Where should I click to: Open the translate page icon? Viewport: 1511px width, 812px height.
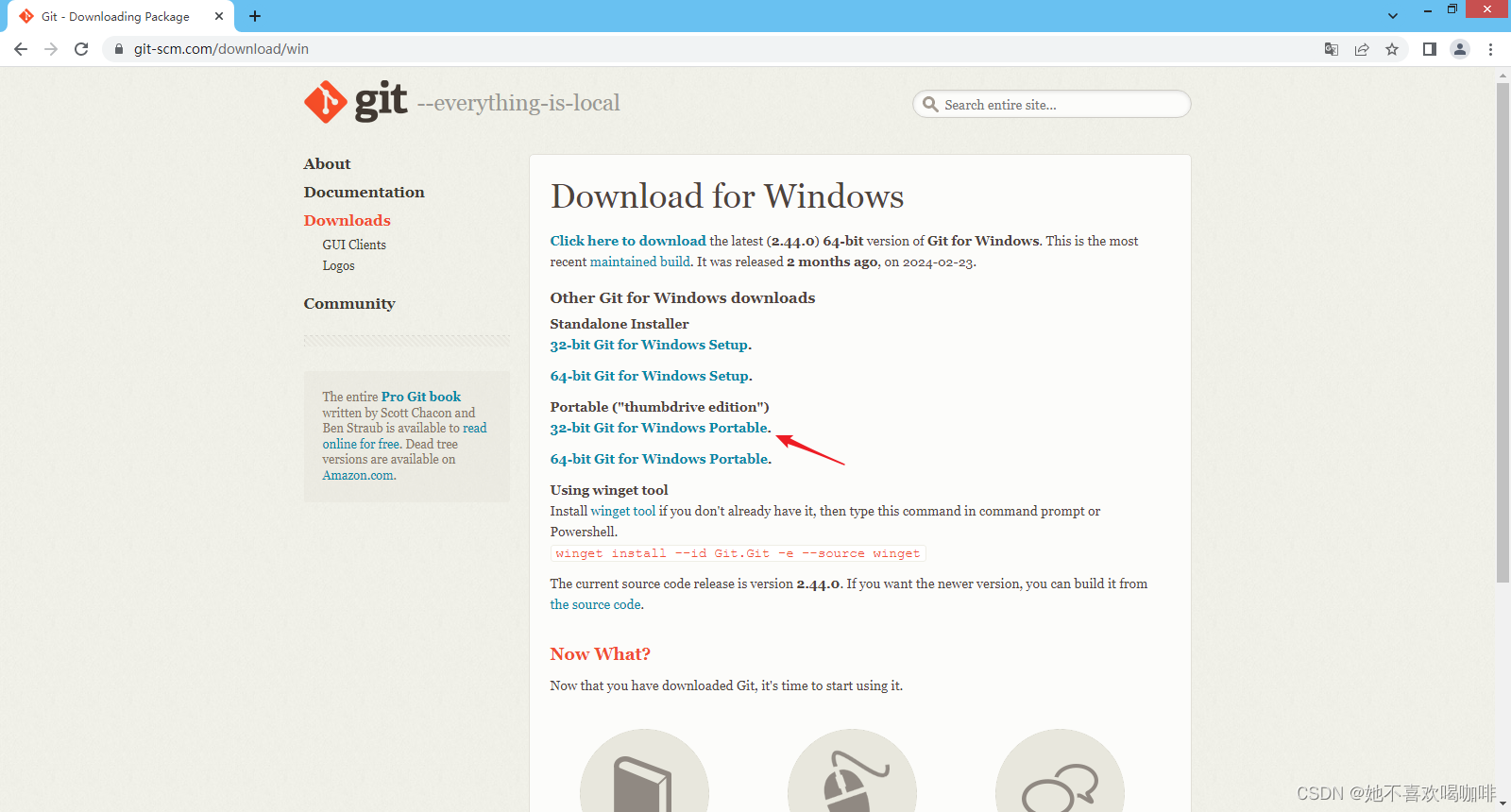click(x=1332, y=49)
